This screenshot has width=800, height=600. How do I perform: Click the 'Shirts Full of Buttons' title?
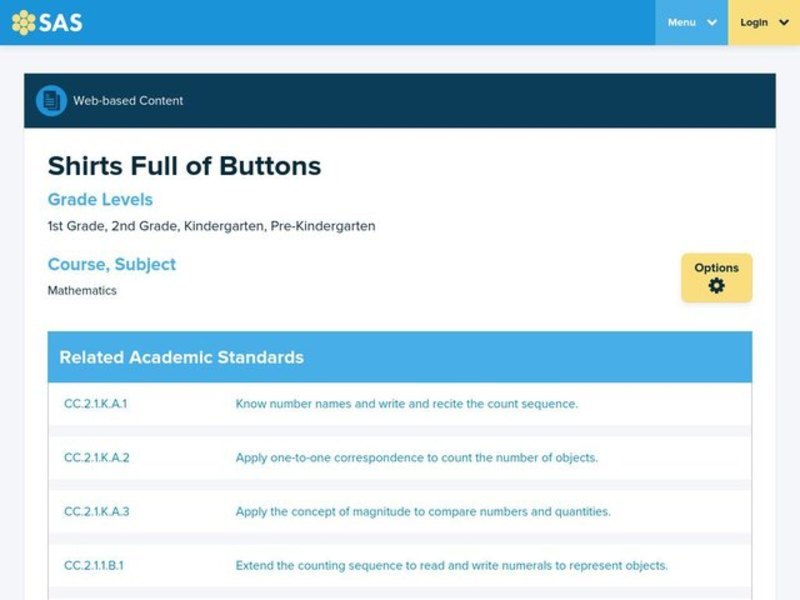tap(183, 166)
